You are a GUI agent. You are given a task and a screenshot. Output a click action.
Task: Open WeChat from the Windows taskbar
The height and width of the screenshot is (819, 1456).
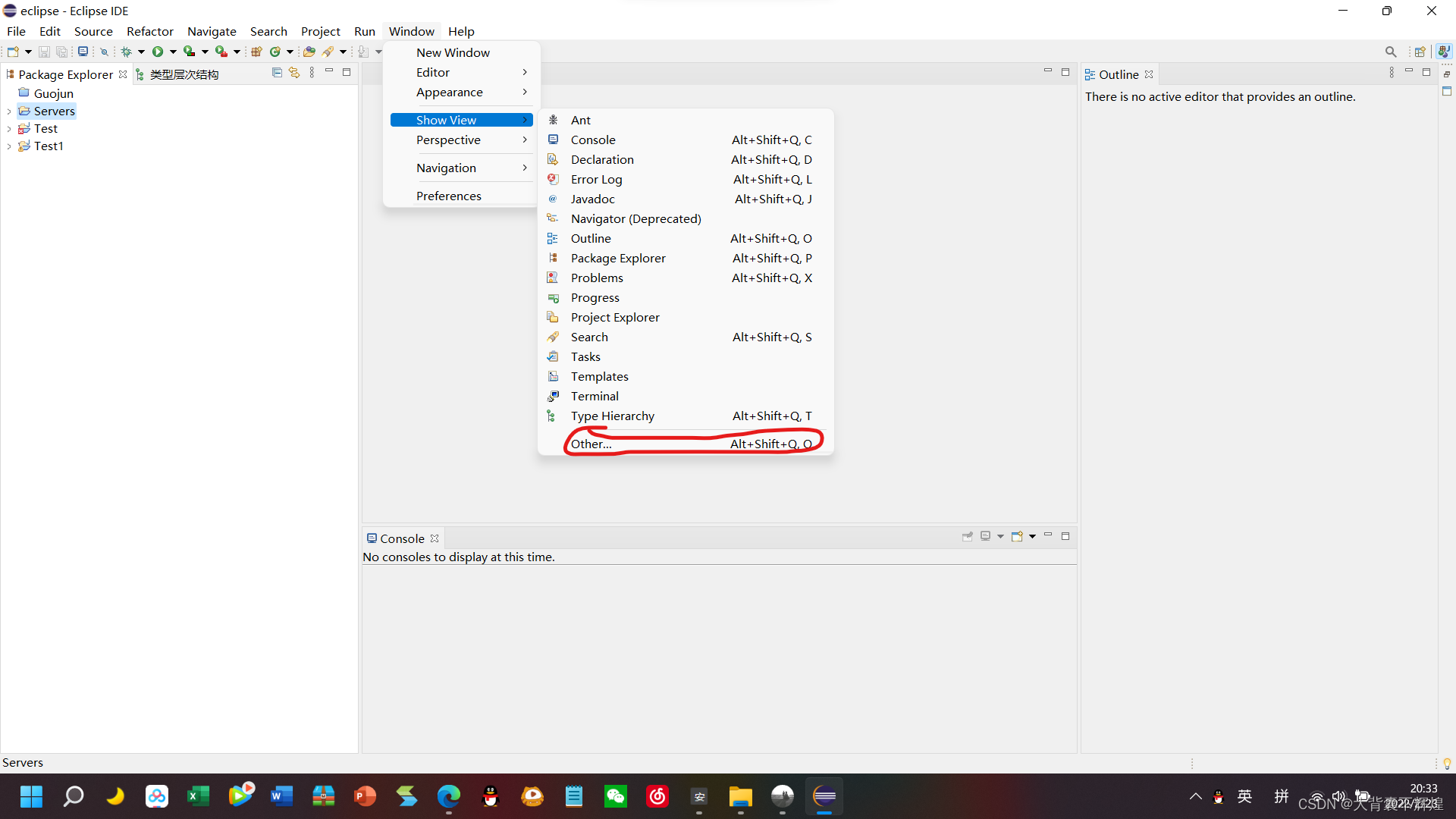[x=615, y=796]
